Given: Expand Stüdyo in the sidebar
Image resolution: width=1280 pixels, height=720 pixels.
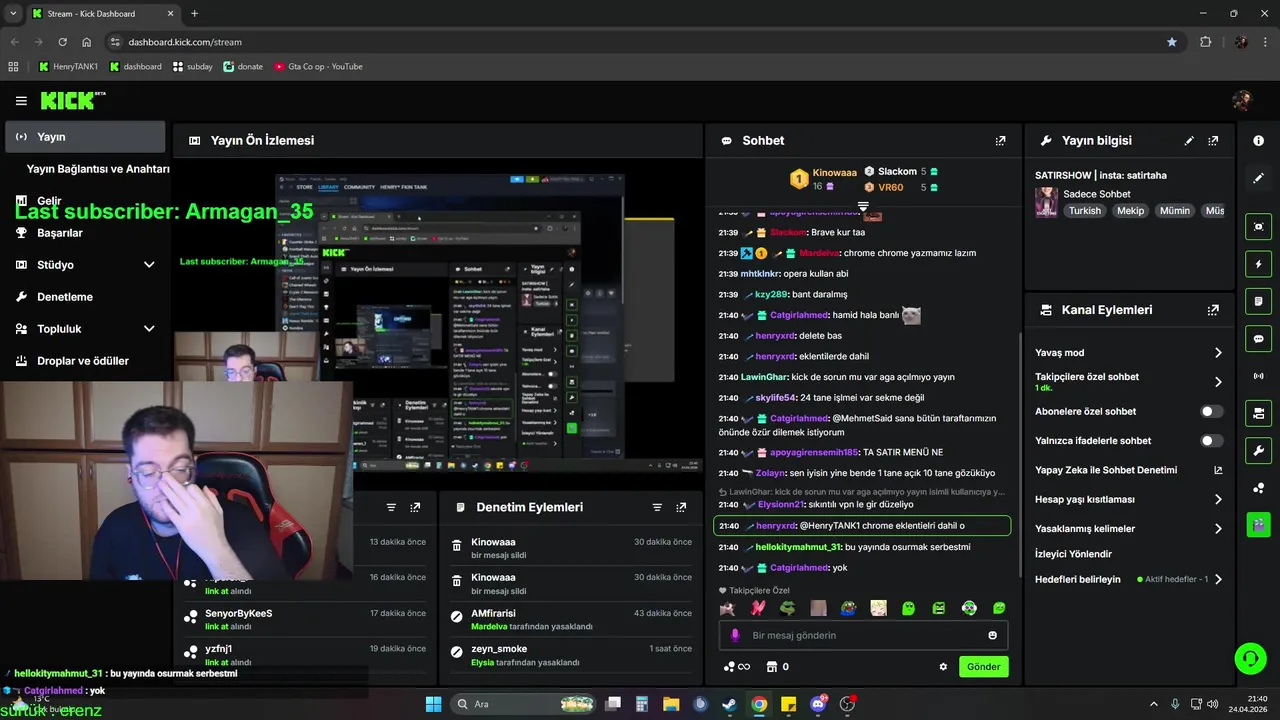Looking at the screenshot, I should point(149,265).
